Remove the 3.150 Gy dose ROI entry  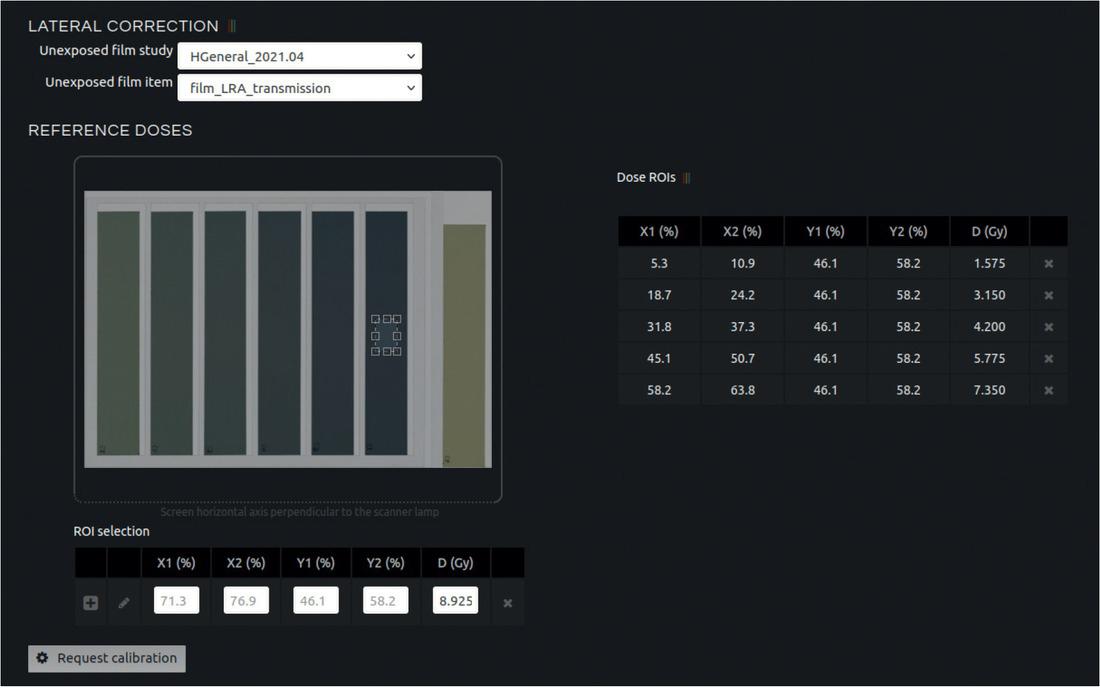point(1048,296)
